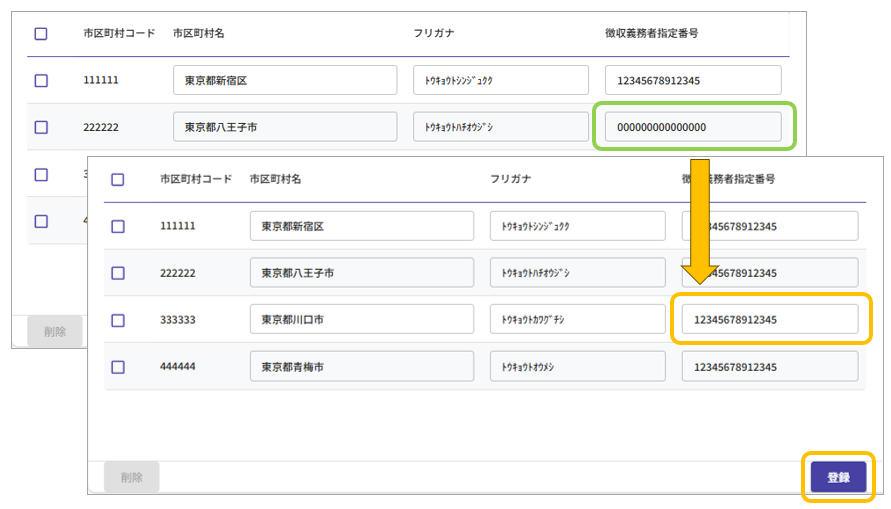This screenshot has height=509, width=891.
Task: Select the furigana field for row 333333
Action: click(x=577, y=320)
